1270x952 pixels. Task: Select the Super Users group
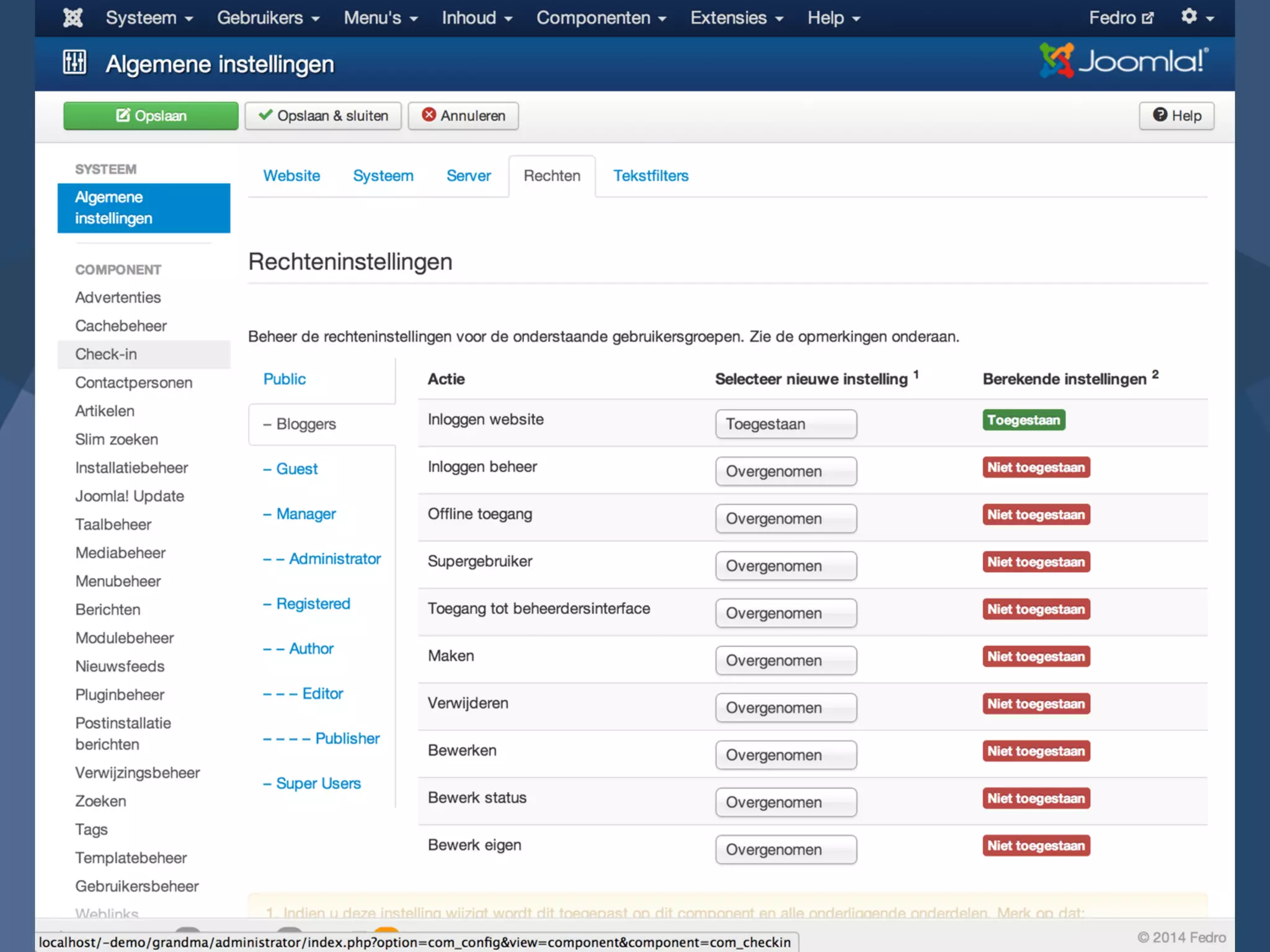[x=317, y=783]
